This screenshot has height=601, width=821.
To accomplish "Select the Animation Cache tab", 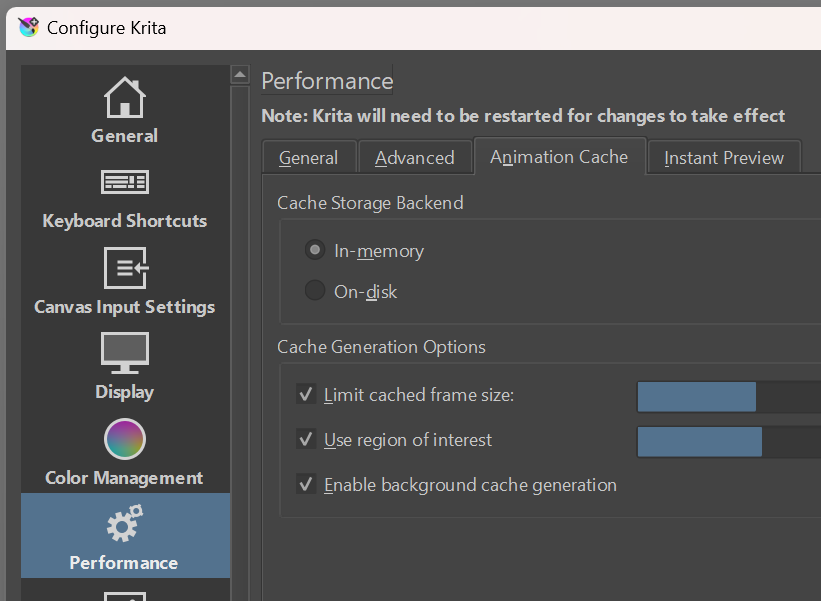I will pos(559,157).
